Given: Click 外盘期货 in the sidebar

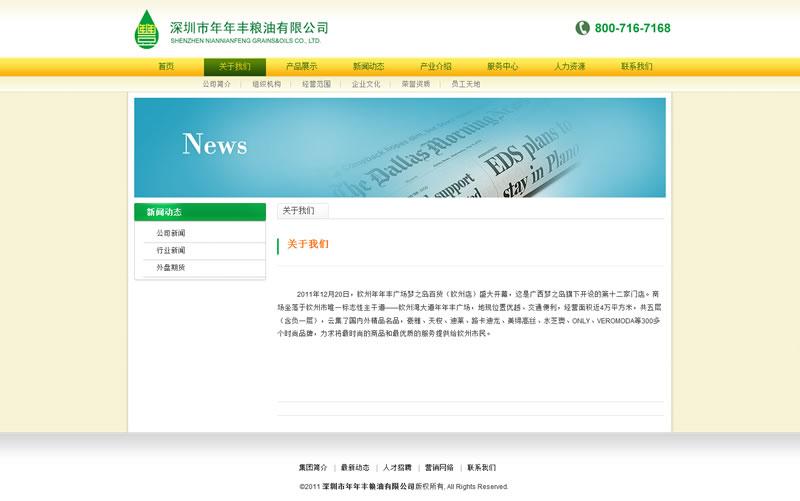Looking at the screenshot, I should click(171, 268).
